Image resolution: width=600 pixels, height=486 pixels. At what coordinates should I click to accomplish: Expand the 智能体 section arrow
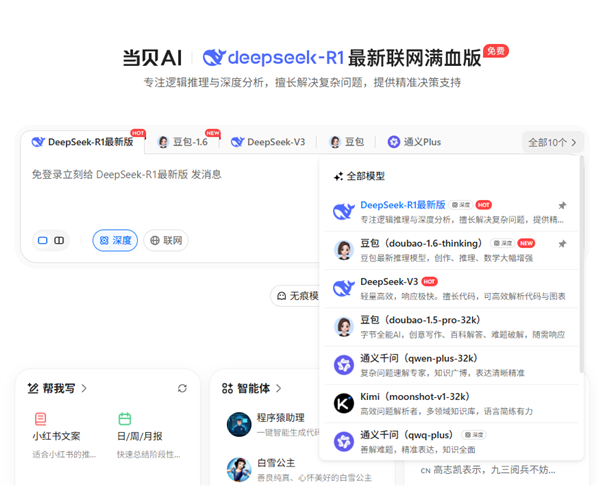(278, 388)
